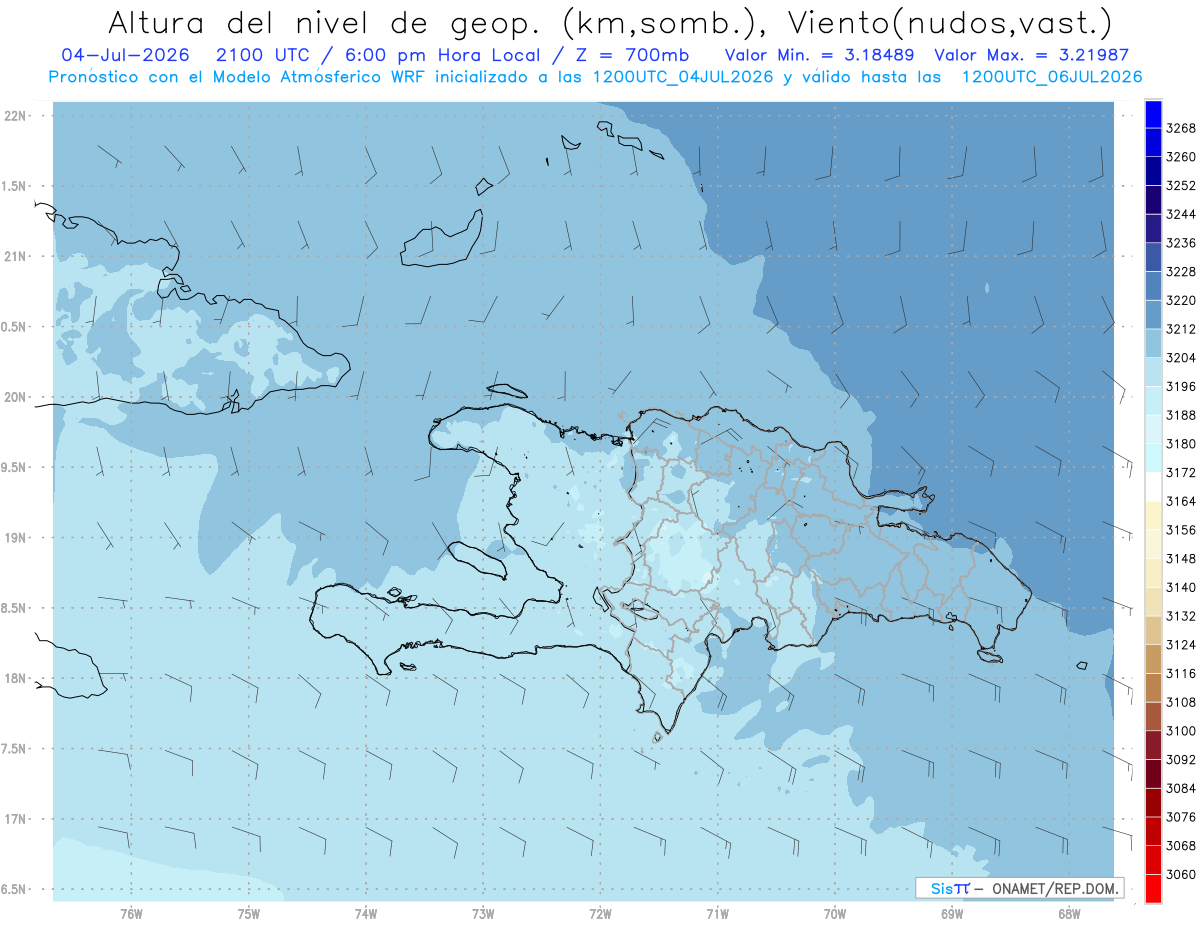
Task: Click the '1200UTC_04JUL2026' initialization text
Action: (683, 77)
